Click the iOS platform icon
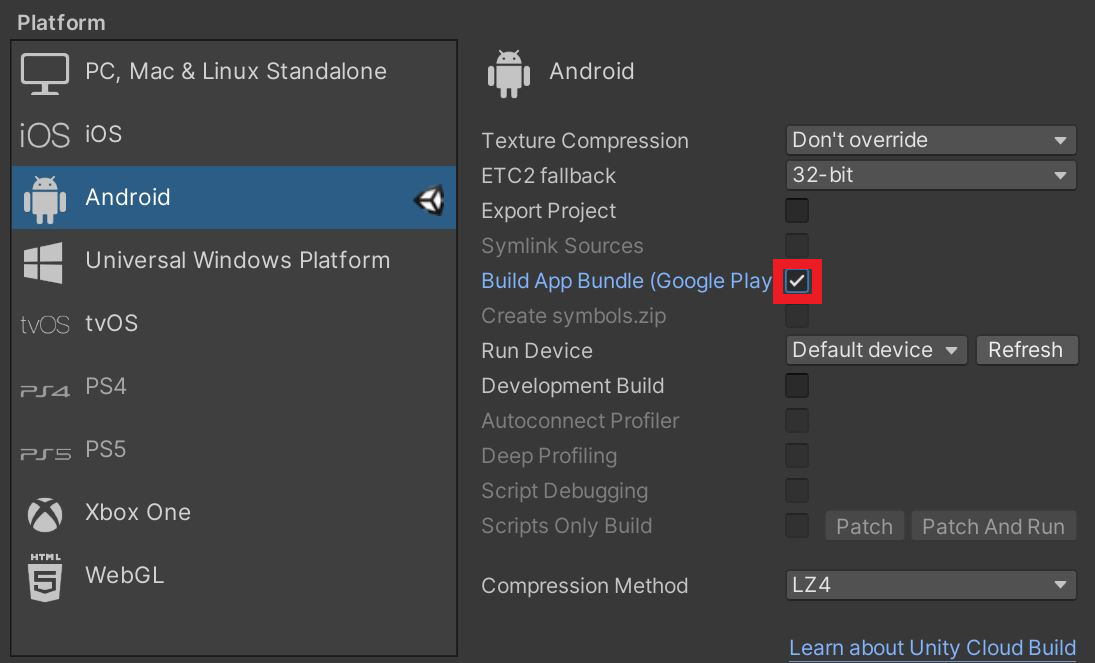The image size is (1095, 663). point(45,135)
